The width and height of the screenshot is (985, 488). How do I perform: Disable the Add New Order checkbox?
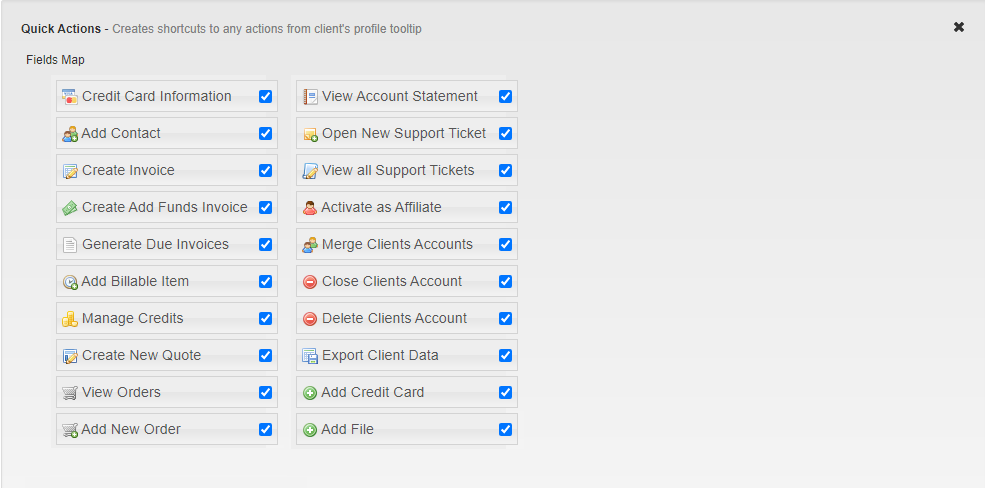(x=266, y=430)
